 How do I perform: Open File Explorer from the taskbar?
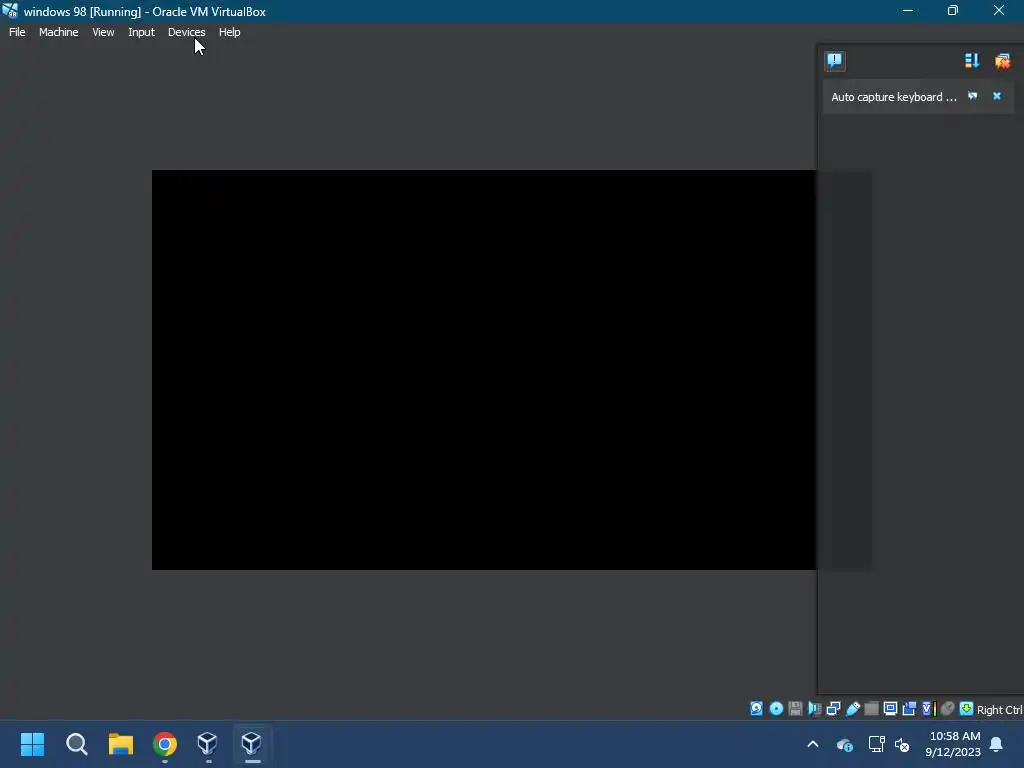121,744
